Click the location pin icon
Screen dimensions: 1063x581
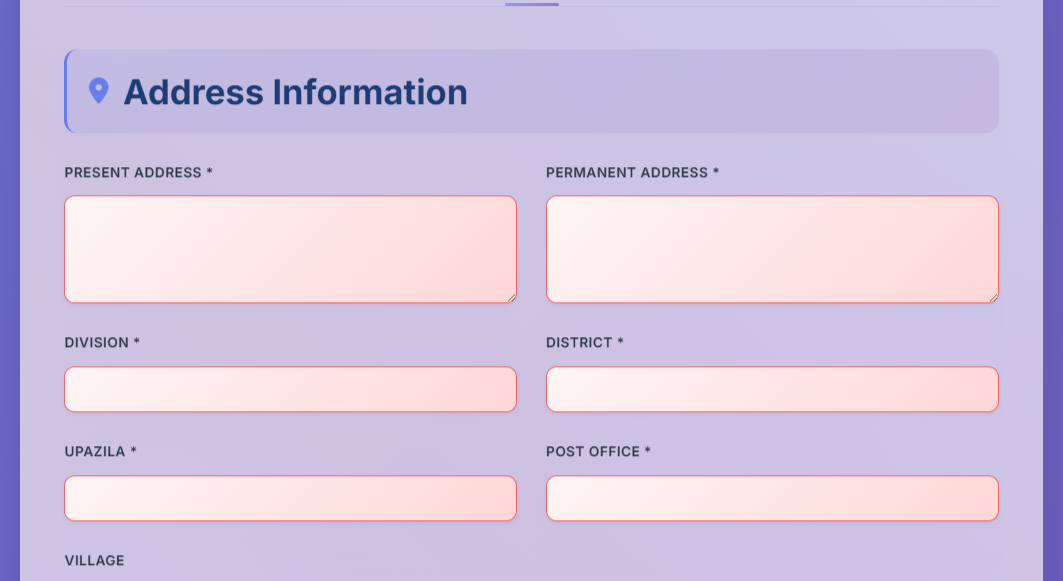point(99,91)
